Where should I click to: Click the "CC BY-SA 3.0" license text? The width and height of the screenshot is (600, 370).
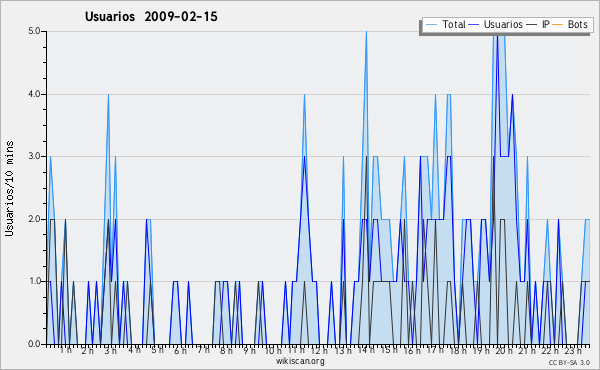pyautogui.click(x=569, y=363)
